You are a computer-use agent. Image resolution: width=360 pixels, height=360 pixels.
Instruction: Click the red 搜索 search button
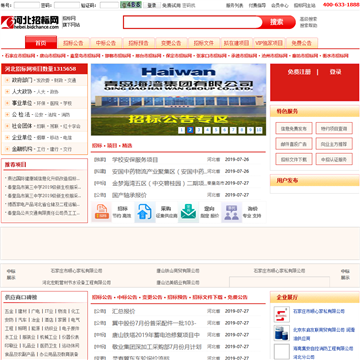277,22
